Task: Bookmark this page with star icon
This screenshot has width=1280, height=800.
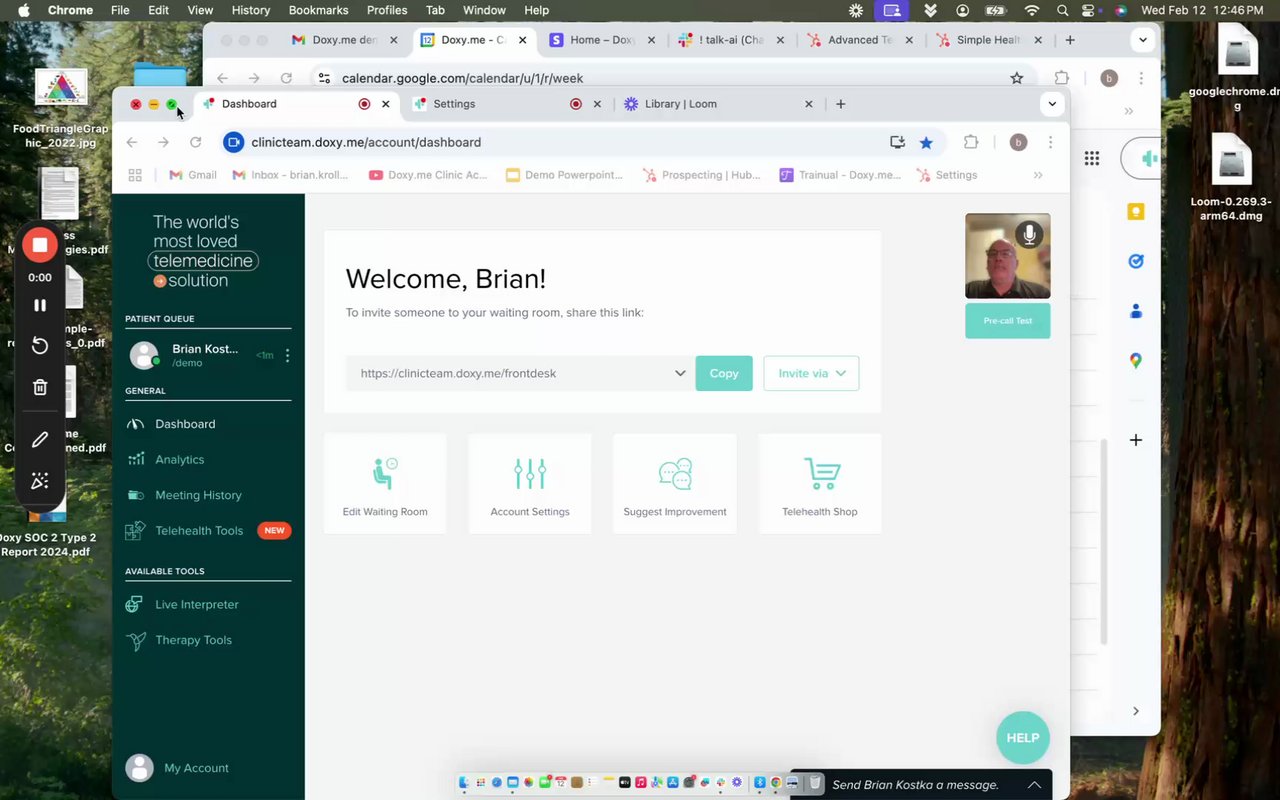Action: [x=926, y=142]
